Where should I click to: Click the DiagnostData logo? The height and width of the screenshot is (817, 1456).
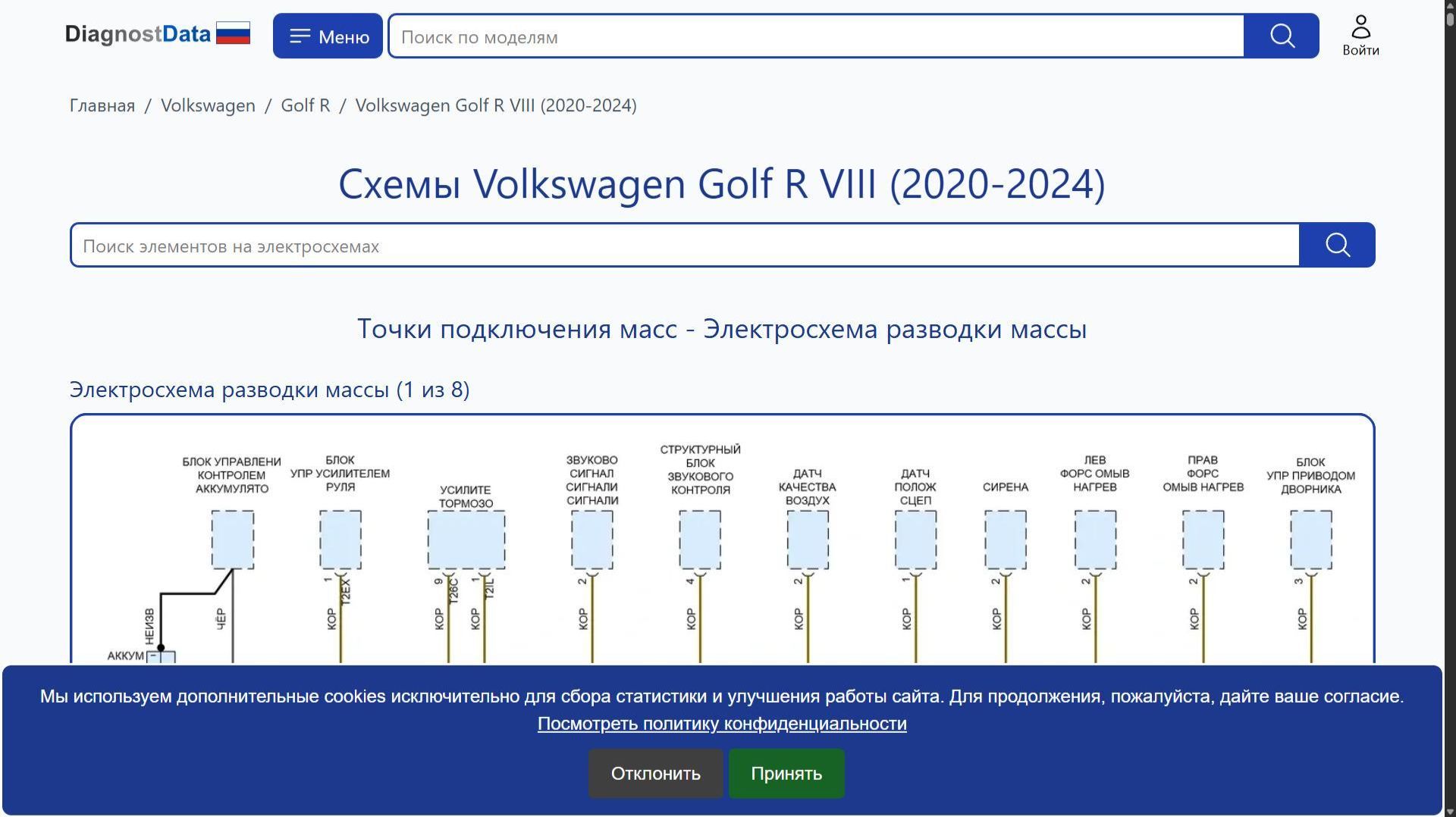(x=139, y=33)
